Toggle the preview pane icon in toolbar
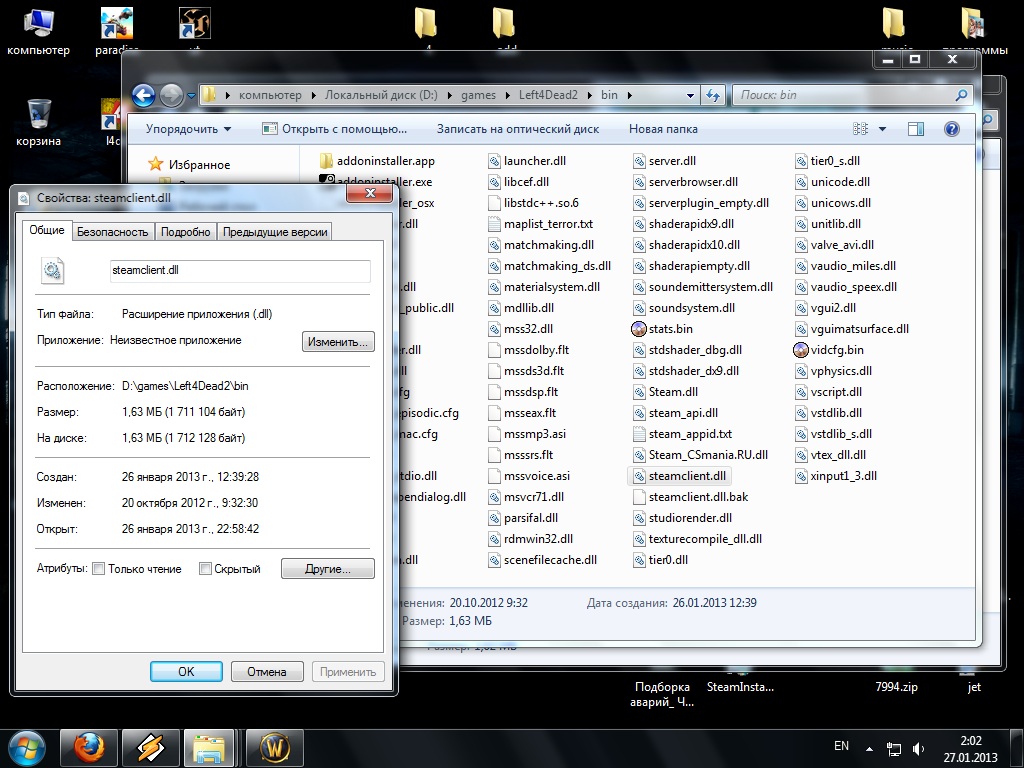The image size is (1024, 768). (x=915, y=129)
